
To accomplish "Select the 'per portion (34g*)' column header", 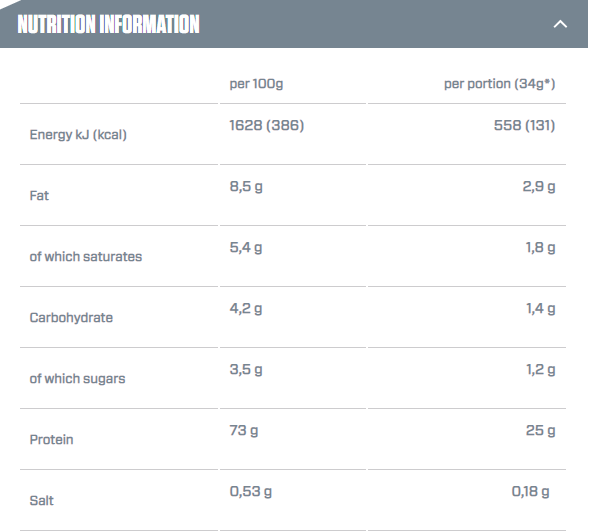I will tap(499, 84).
